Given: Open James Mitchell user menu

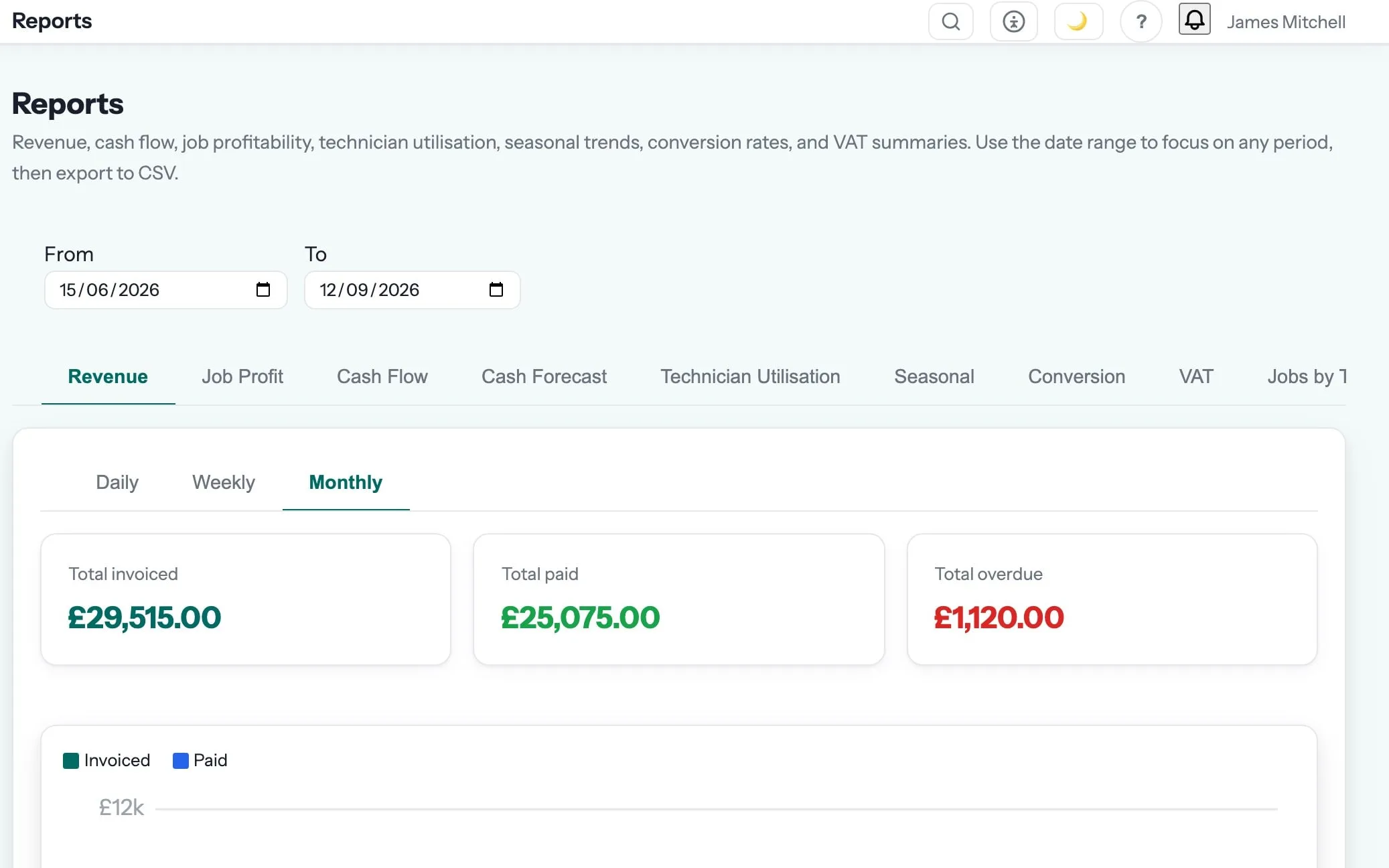Looking at the screenshot, I should (1285, 22).
